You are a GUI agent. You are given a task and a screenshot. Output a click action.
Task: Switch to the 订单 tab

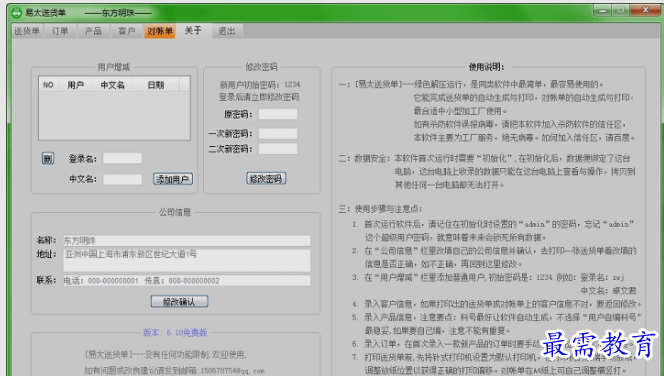pos(60,31)
